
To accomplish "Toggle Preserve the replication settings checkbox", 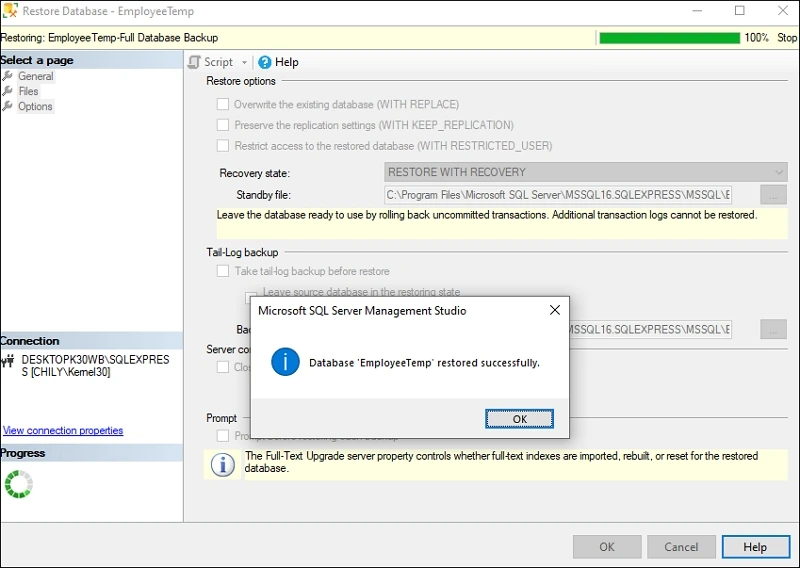I will click(x=223, y=125).
